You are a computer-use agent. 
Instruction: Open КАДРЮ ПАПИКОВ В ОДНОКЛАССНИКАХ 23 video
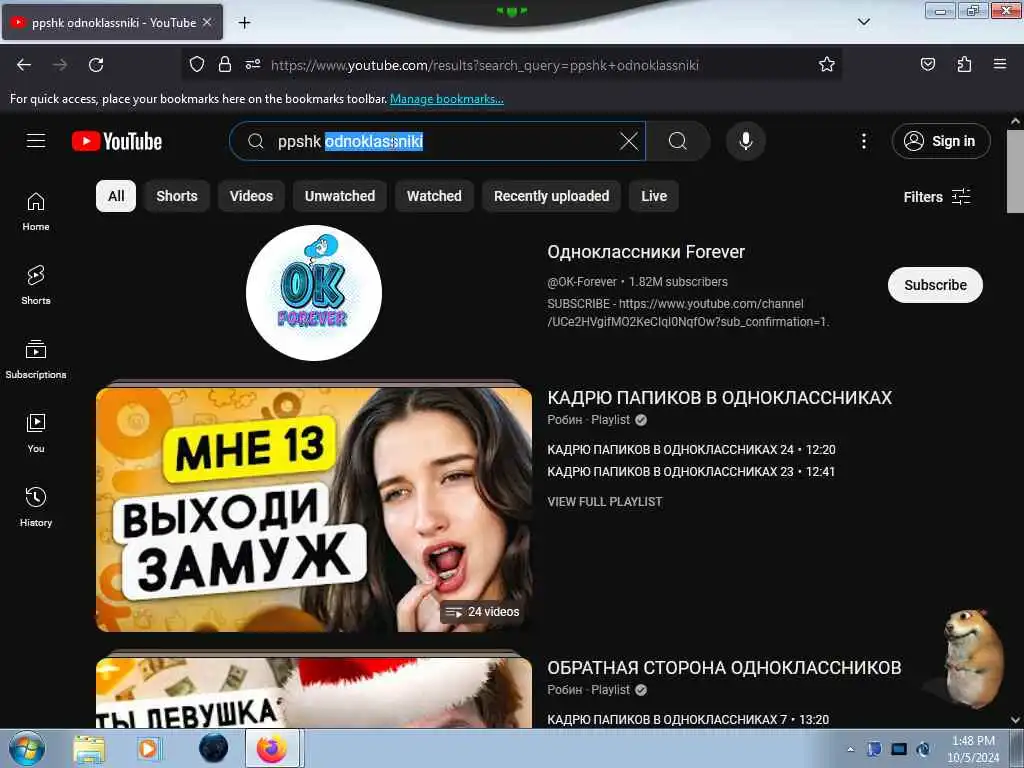click(x=691, y=472)
